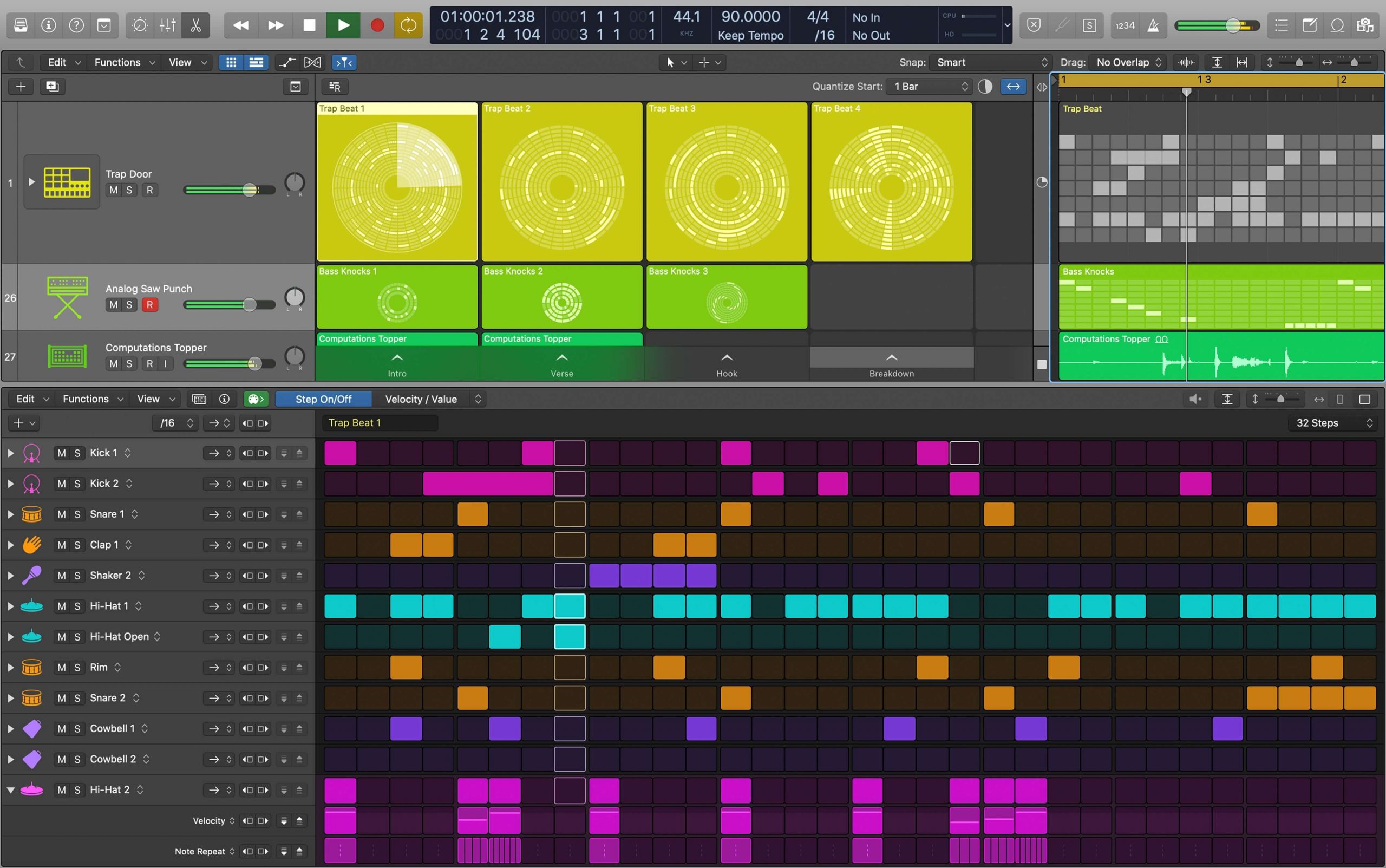Viewport: 1386px width, 868px height.
Task: Click the cycle/loop region icon
Action: (x=408, y=25)
